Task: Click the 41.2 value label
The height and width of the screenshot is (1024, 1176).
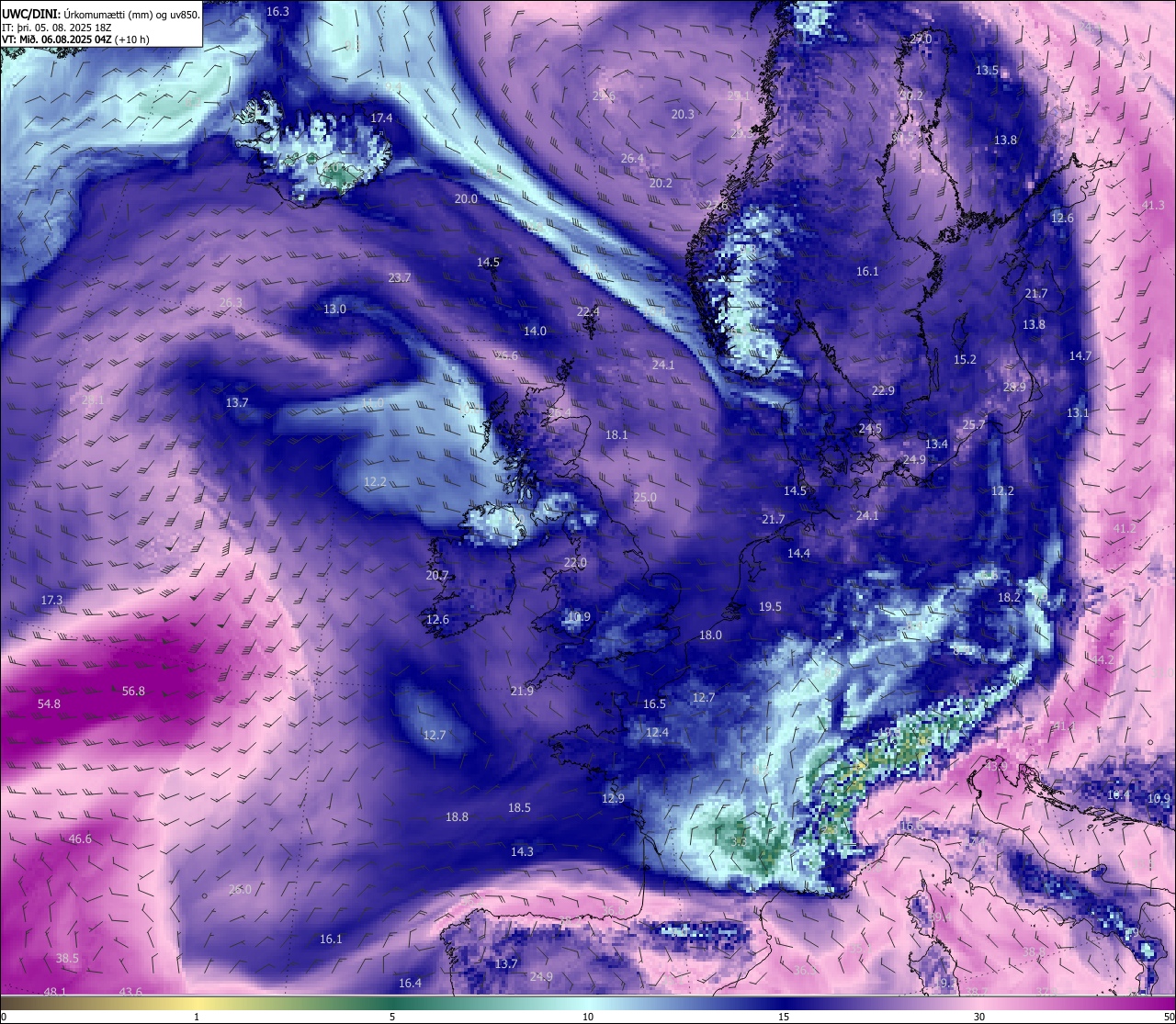Action: click(x=1125, y=529)
